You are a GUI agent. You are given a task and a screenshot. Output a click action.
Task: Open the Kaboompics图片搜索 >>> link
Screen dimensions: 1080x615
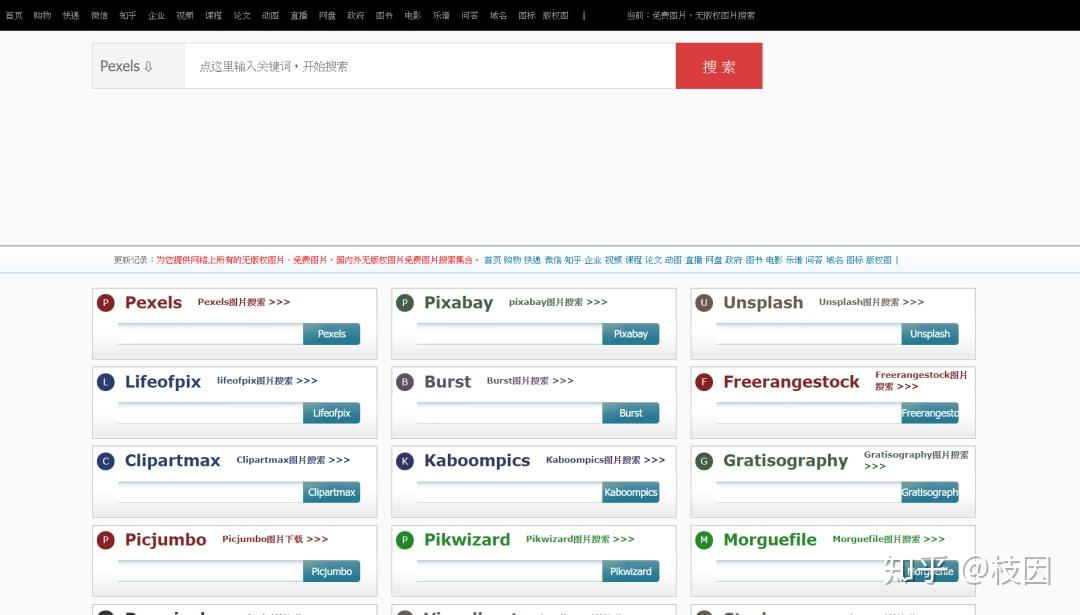(x=605, y=459)
